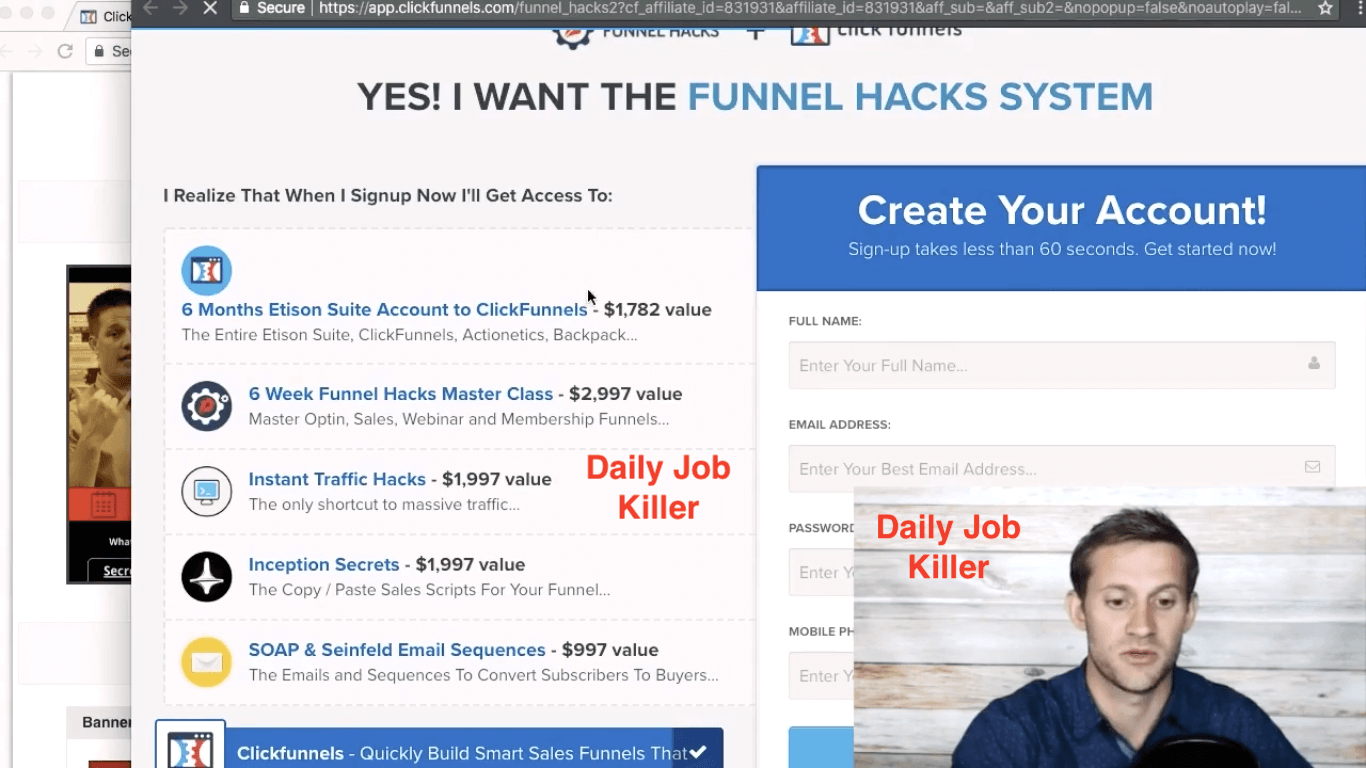Toggle the checkmark on the Clickfunnels bar
This screenshot has width=1366, height=768.
click(698, 752)
